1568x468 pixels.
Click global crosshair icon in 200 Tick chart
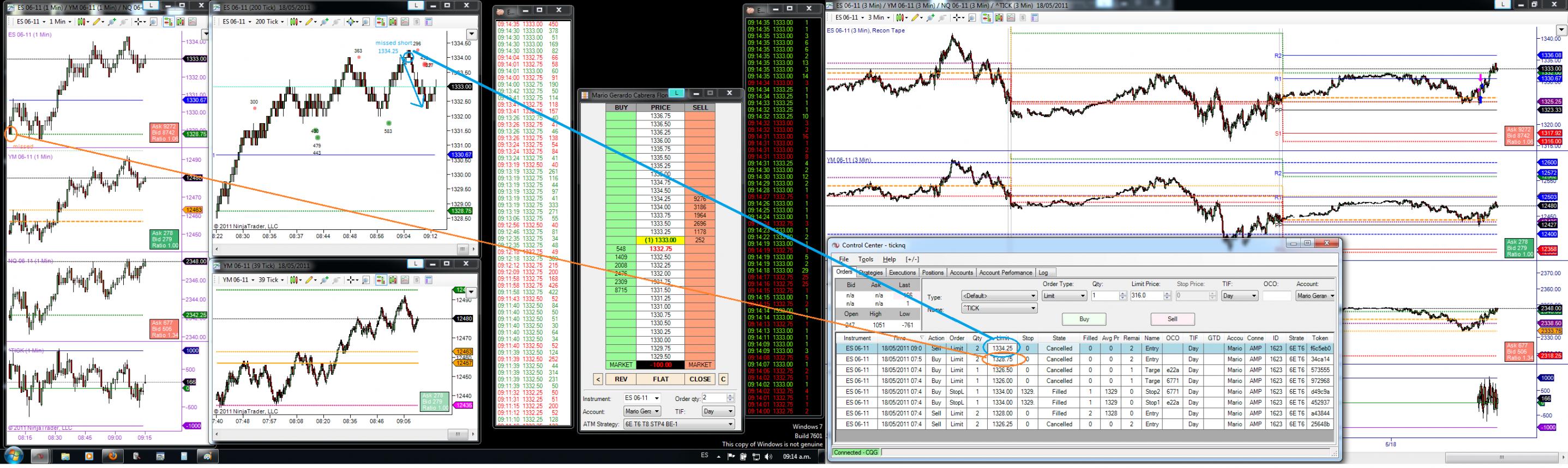pos(351,21)
